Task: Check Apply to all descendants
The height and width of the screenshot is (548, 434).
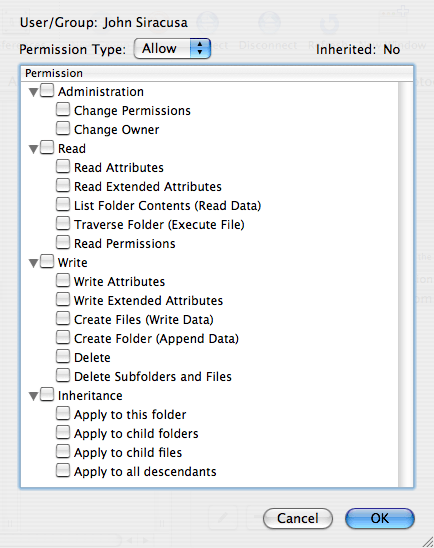Action: [x=63, y=470]
